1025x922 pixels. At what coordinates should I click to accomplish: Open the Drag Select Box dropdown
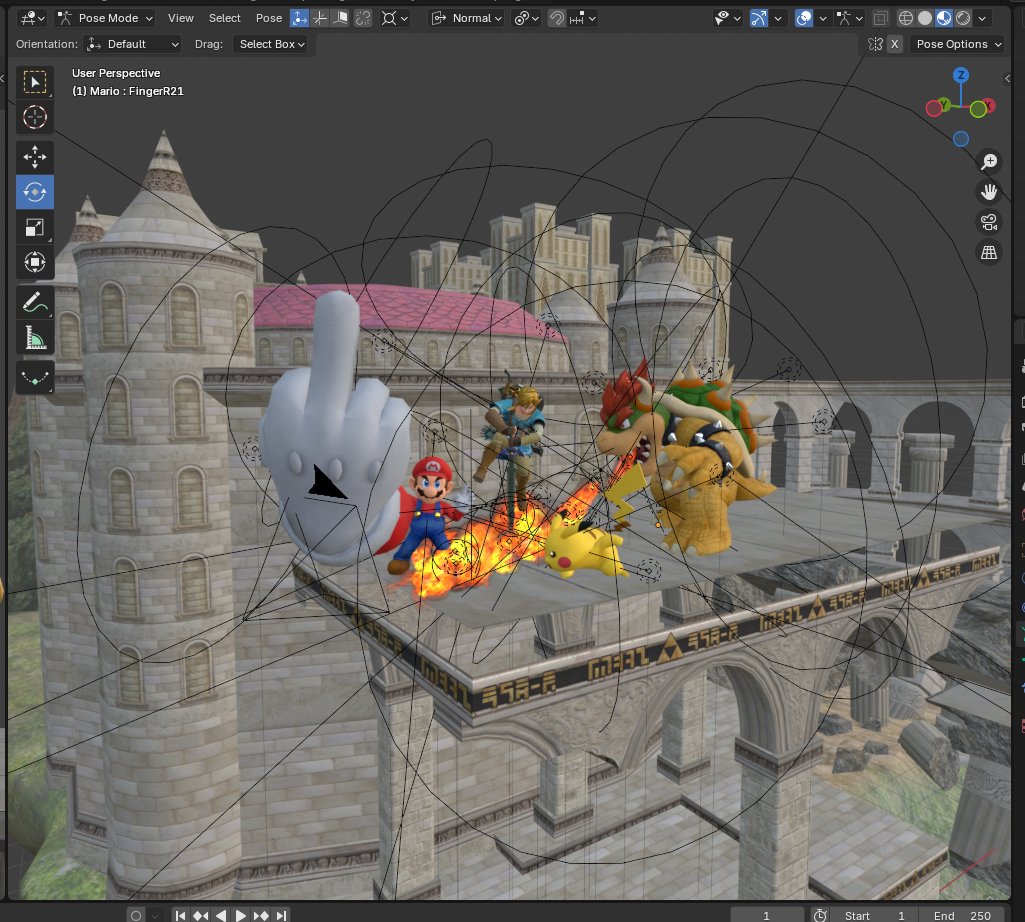coord(271,44)
